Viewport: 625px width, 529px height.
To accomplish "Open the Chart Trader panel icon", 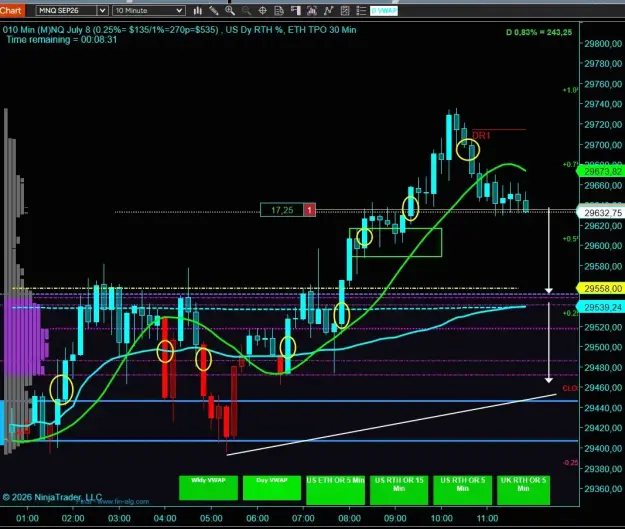I will click(295, 11).
